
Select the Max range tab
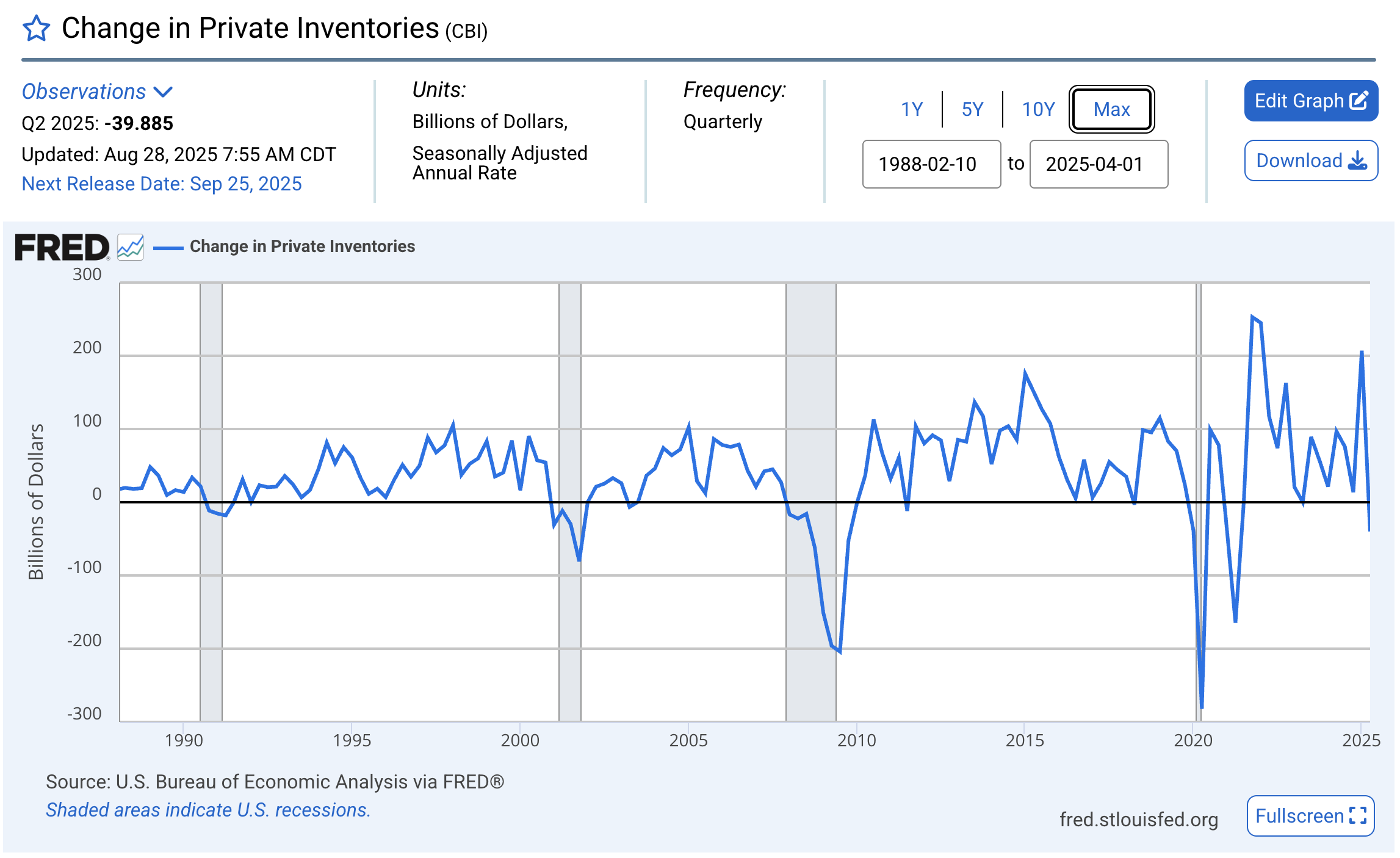[1111, 110]
